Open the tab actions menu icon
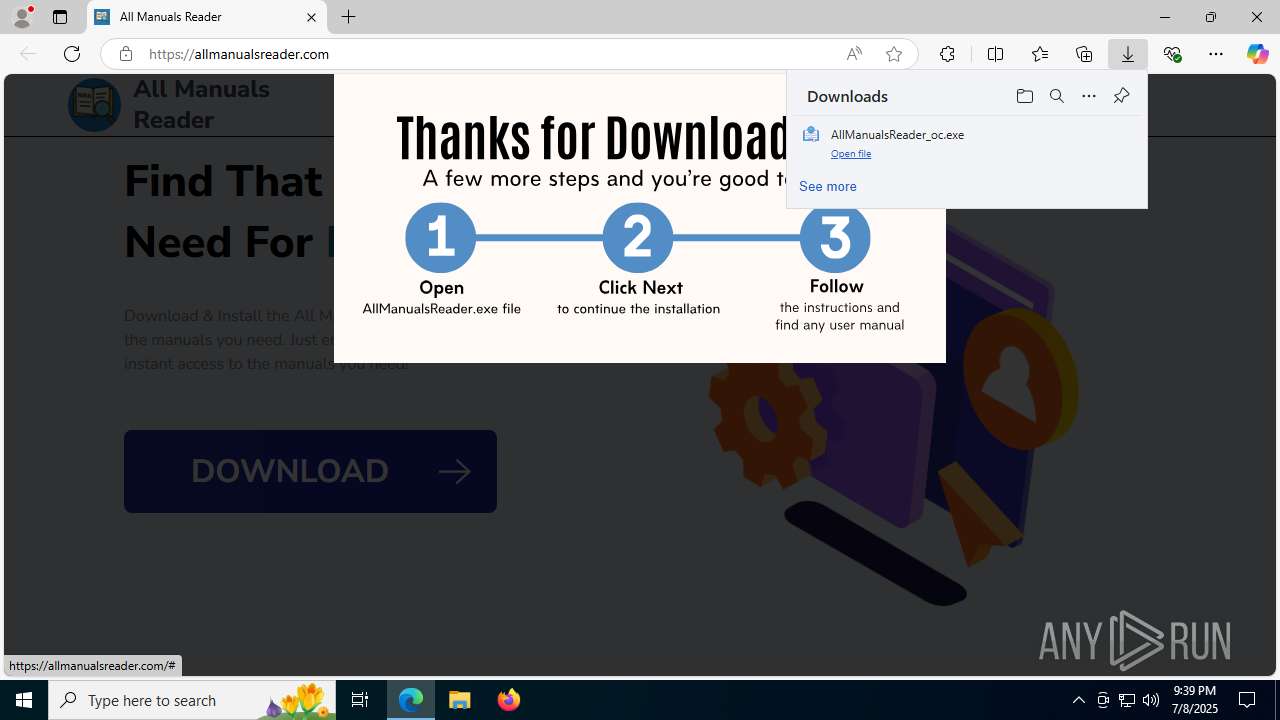 pyautogui.click(x=60, y=17)
